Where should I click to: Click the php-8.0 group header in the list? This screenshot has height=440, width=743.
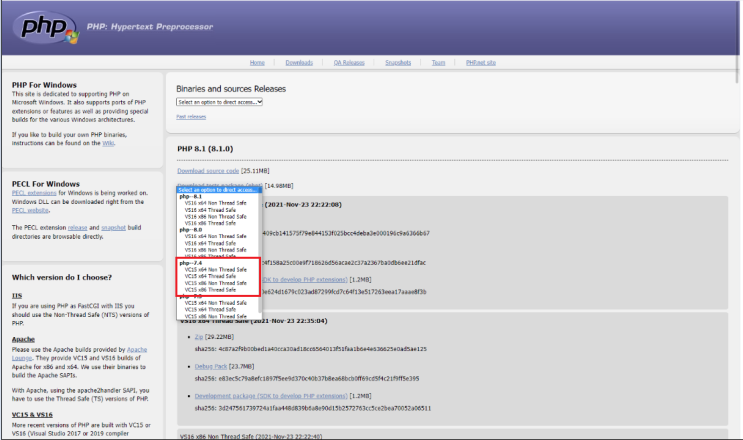190,230
